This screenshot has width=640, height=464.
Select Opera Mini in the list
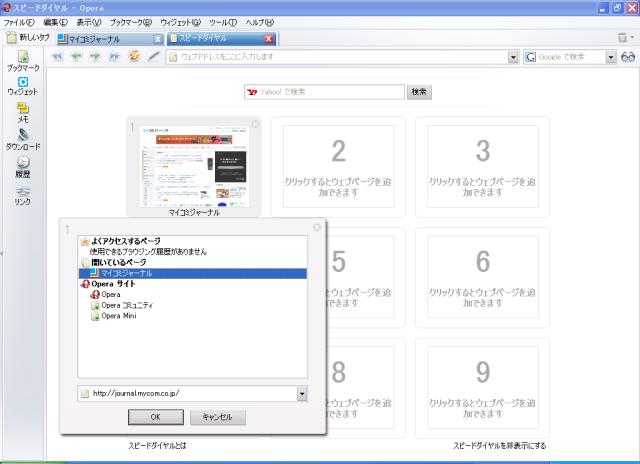119,316
